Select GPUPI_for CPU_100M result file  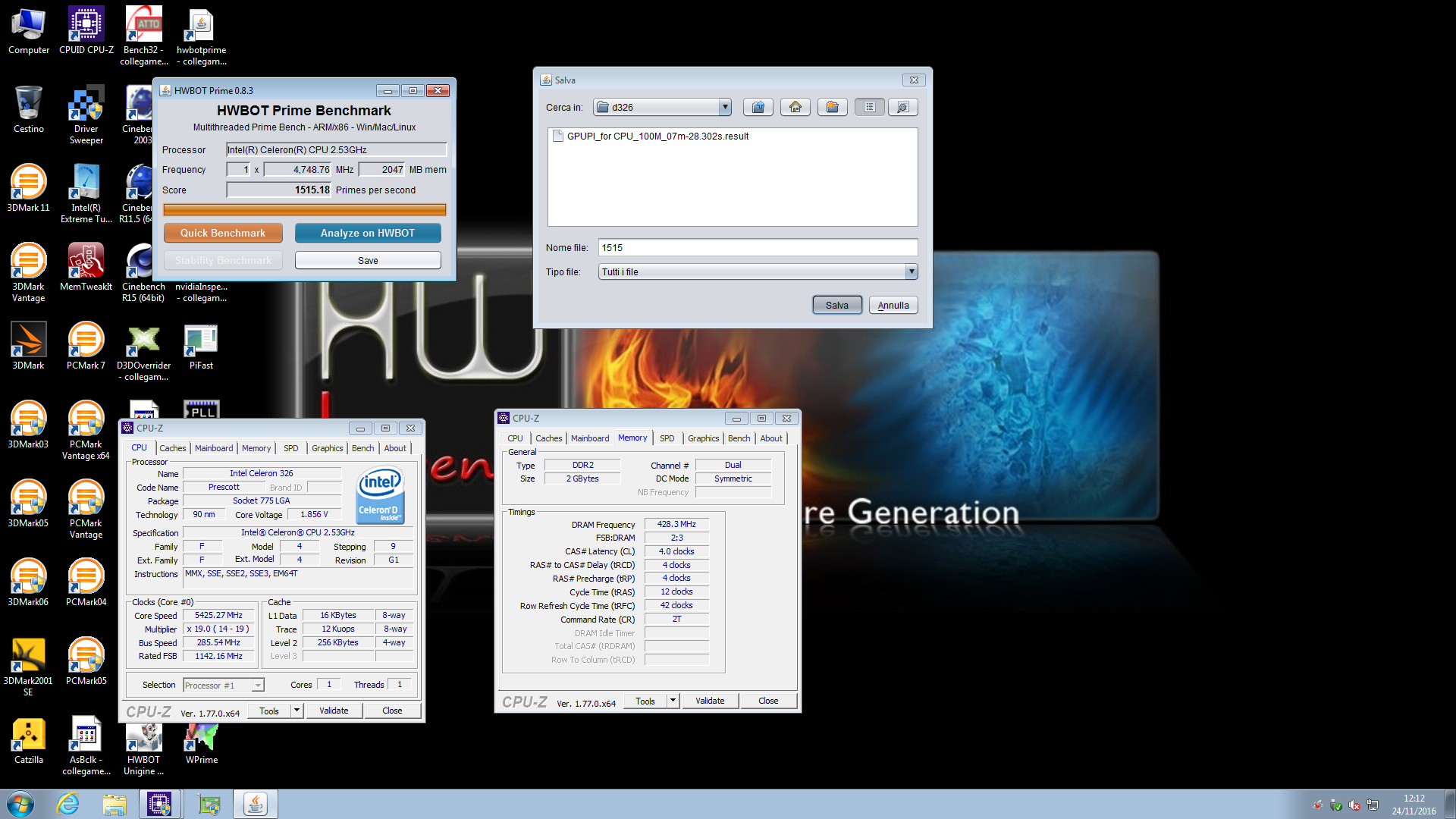651,136
